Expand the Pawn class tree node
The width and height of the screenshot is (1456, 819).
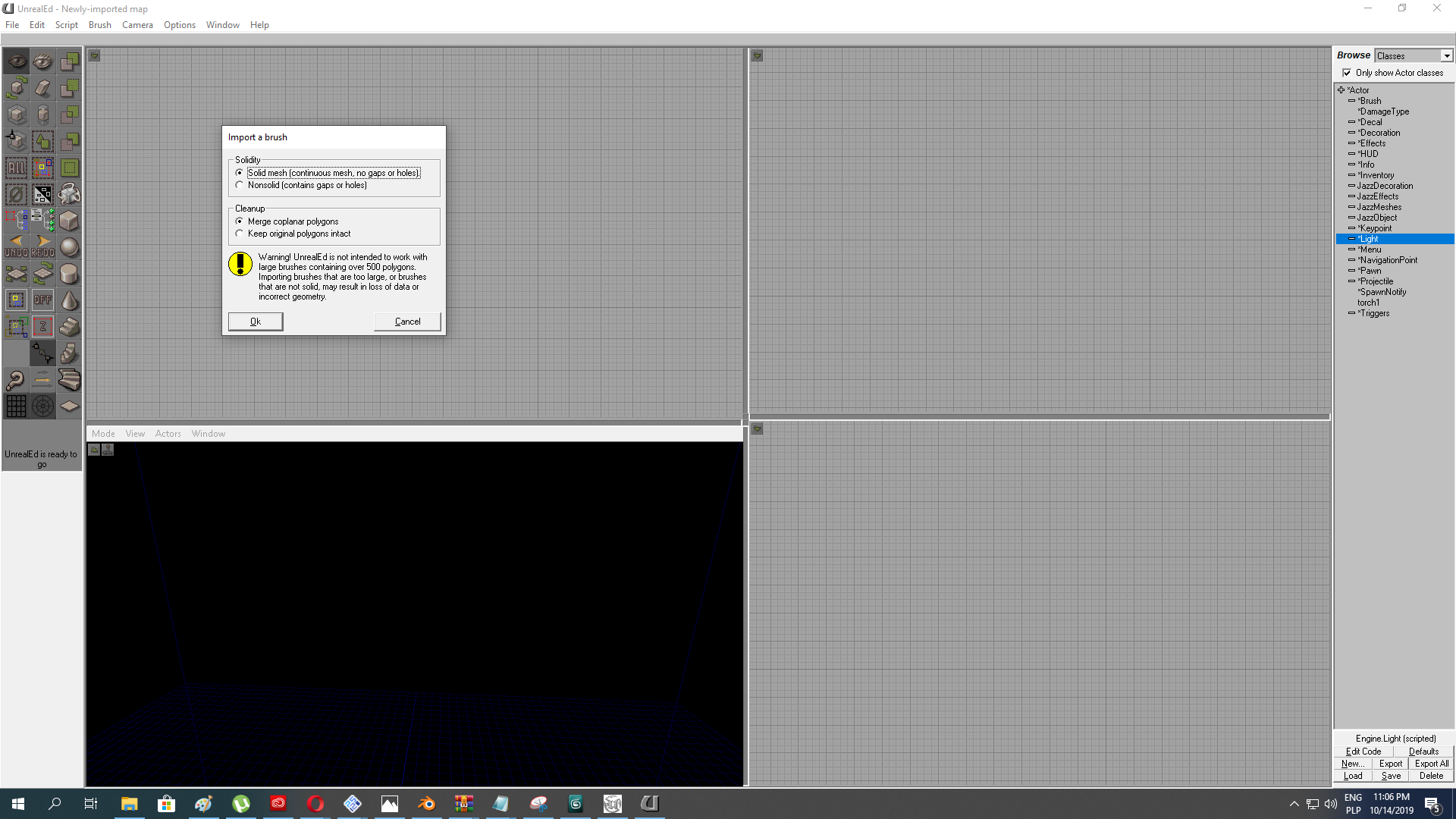click(x=1351, y=271)
